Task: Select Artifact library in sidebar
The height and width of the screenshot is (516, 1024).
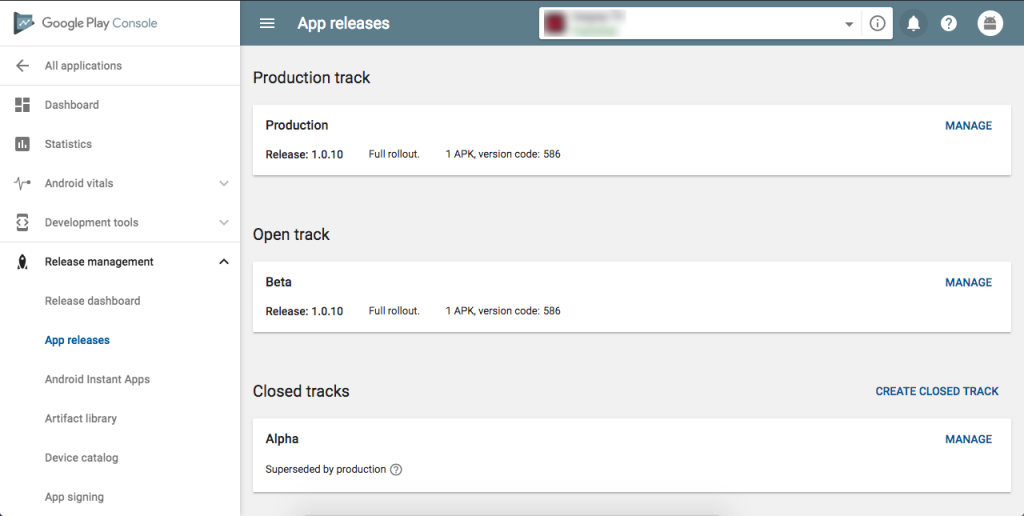Action: pyautogui.click(x=80, y=419)
